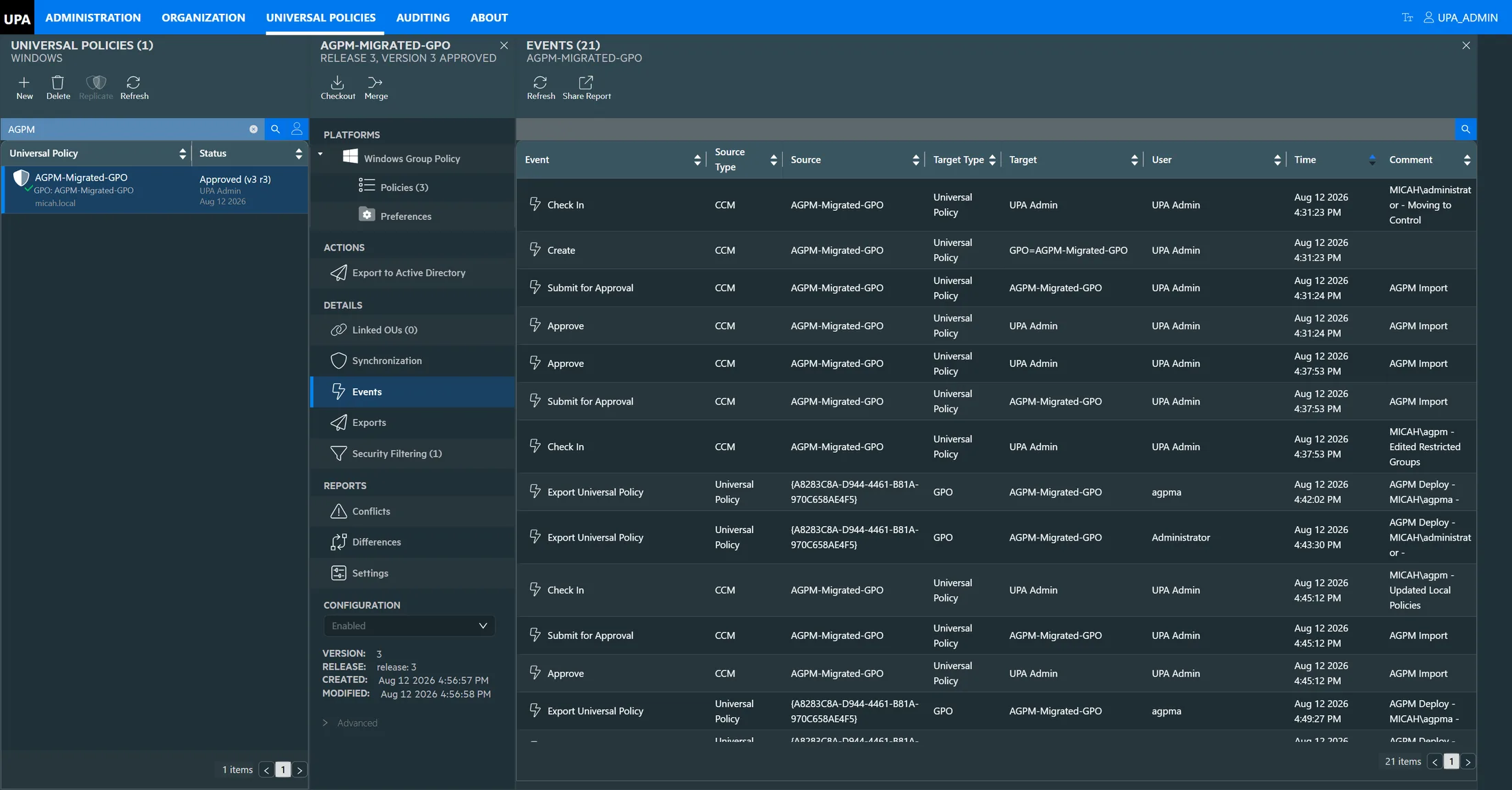Search the events list
Screen dimensions: 1512x790
pos(1465,129)
